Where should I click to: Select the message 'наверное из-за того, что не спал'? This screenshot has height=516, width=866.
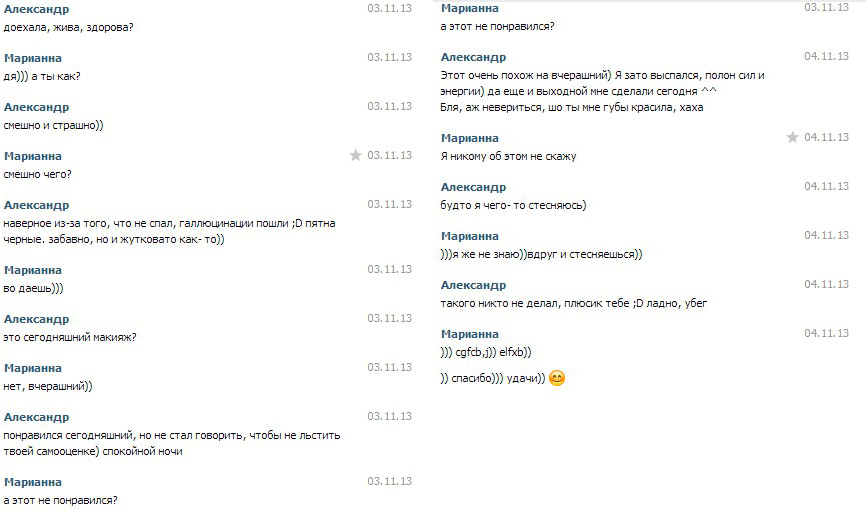(x=170, y=231)
